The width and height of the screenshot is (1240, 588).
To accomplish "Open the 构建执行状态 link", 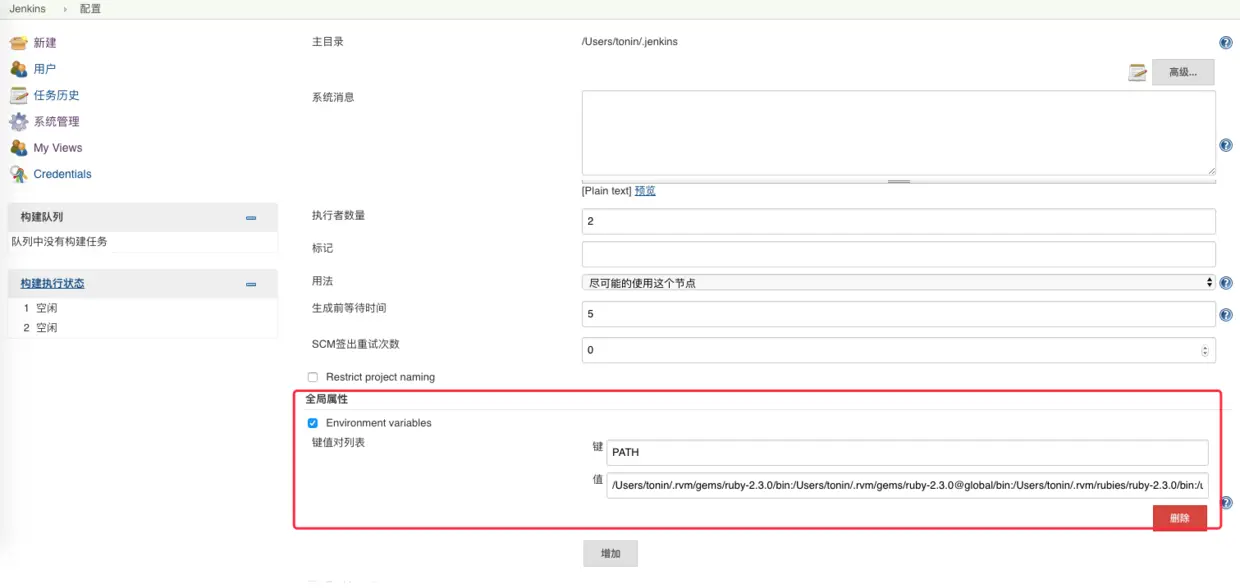I will (53, 283).
